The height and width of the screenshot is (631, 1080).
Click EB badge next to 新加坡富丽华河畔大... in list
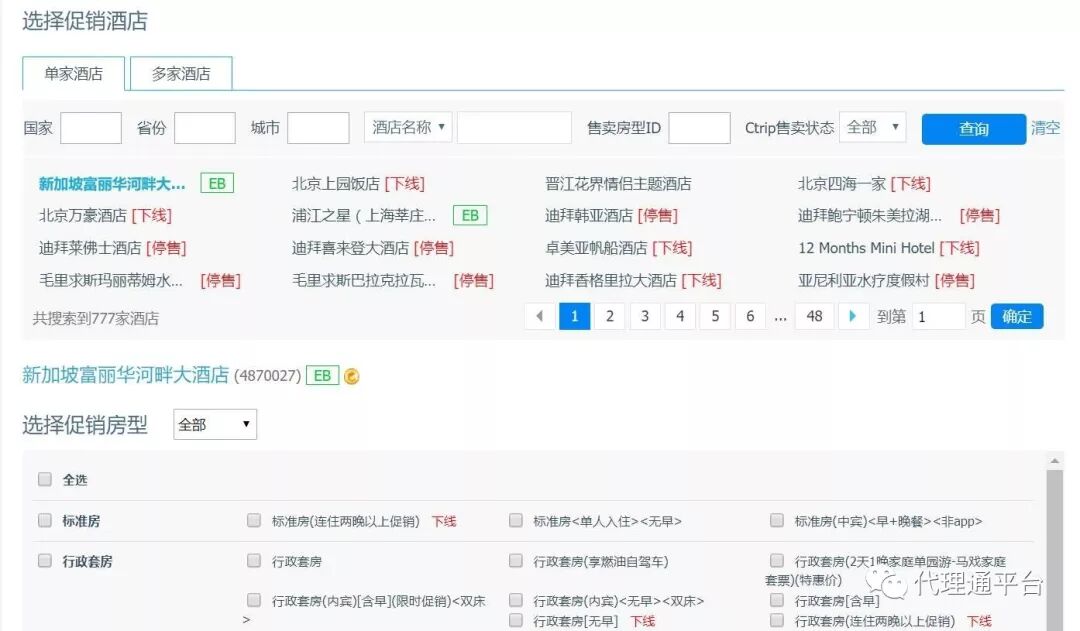217,183
